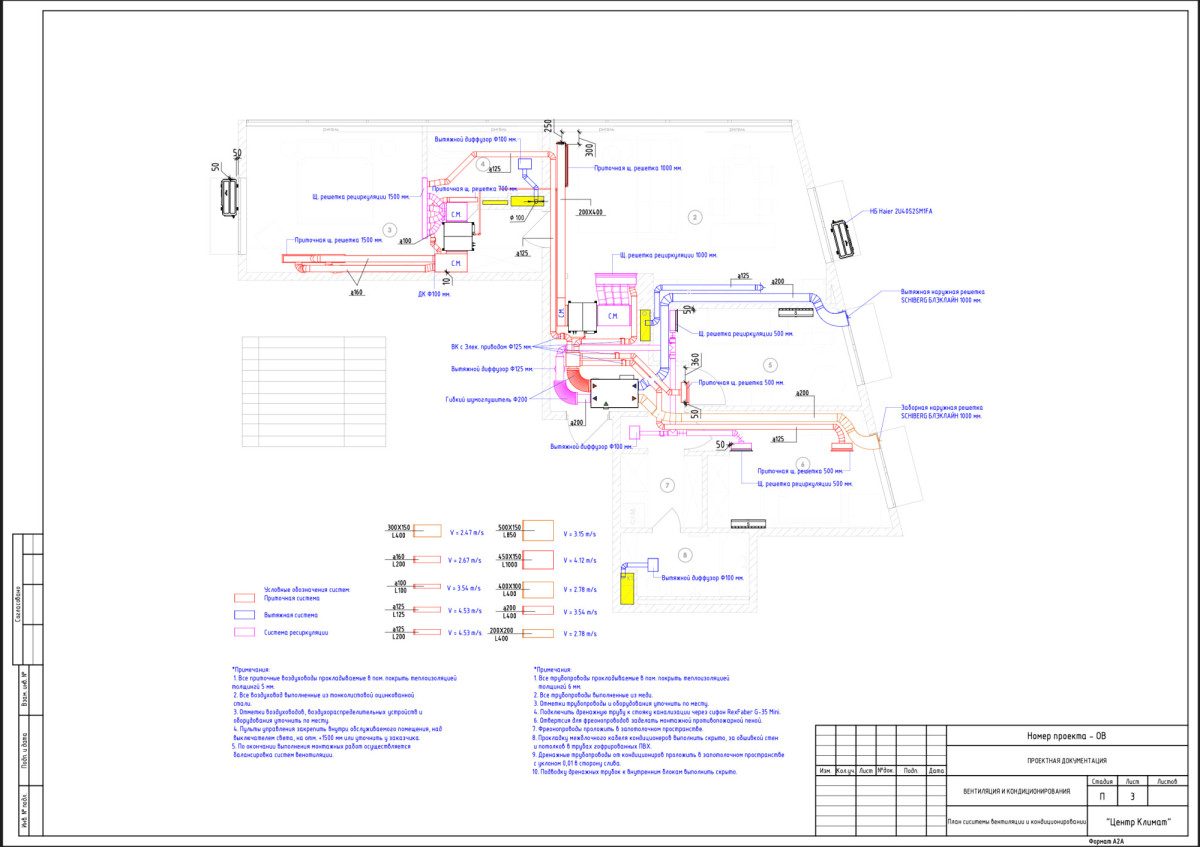Select 'Вытяжной диффузор Ф125 мм.' label
The width and height of the screenshot is (1200, 847).
point(491,367)
